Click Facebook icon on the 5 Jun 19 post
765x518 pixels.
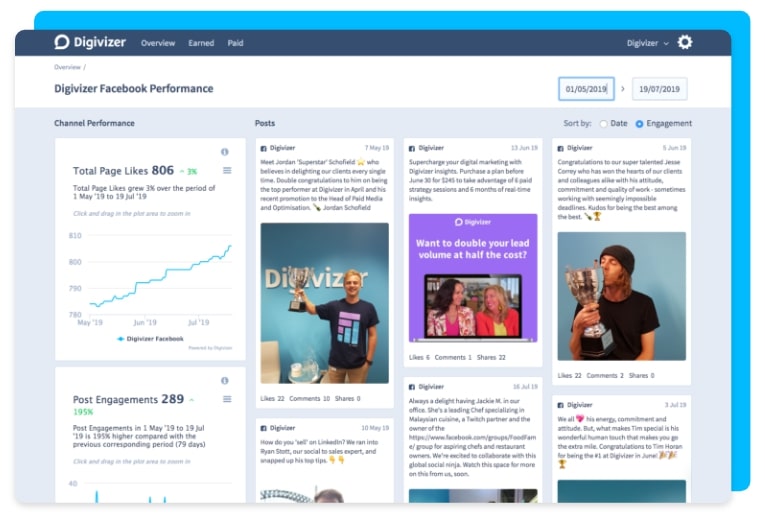click(561, 148)
